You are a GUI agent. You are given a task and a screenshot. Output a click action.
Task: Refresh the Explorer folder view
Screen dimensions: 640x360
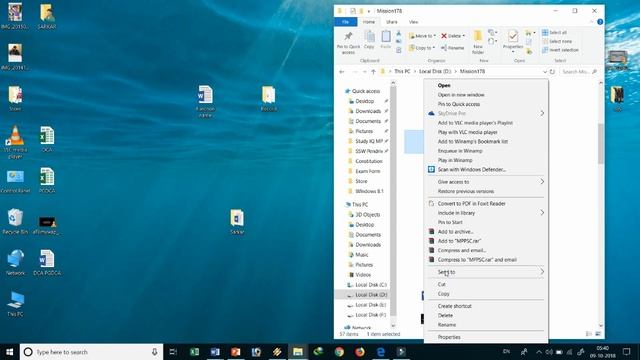tap(552, 71)
